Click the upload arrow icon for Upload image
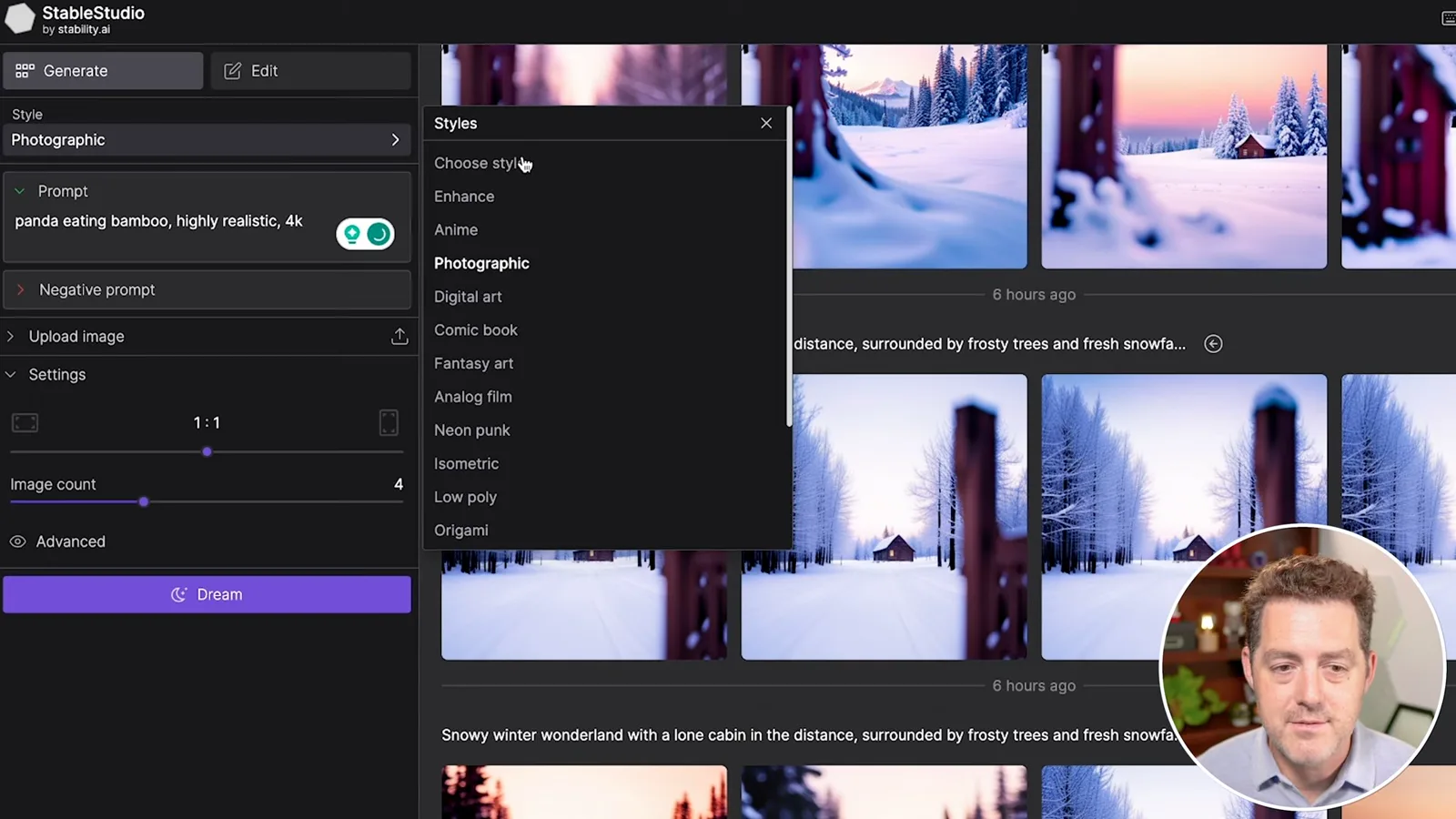This screenshot has height=819, width=1456. [x=399, y=337]
